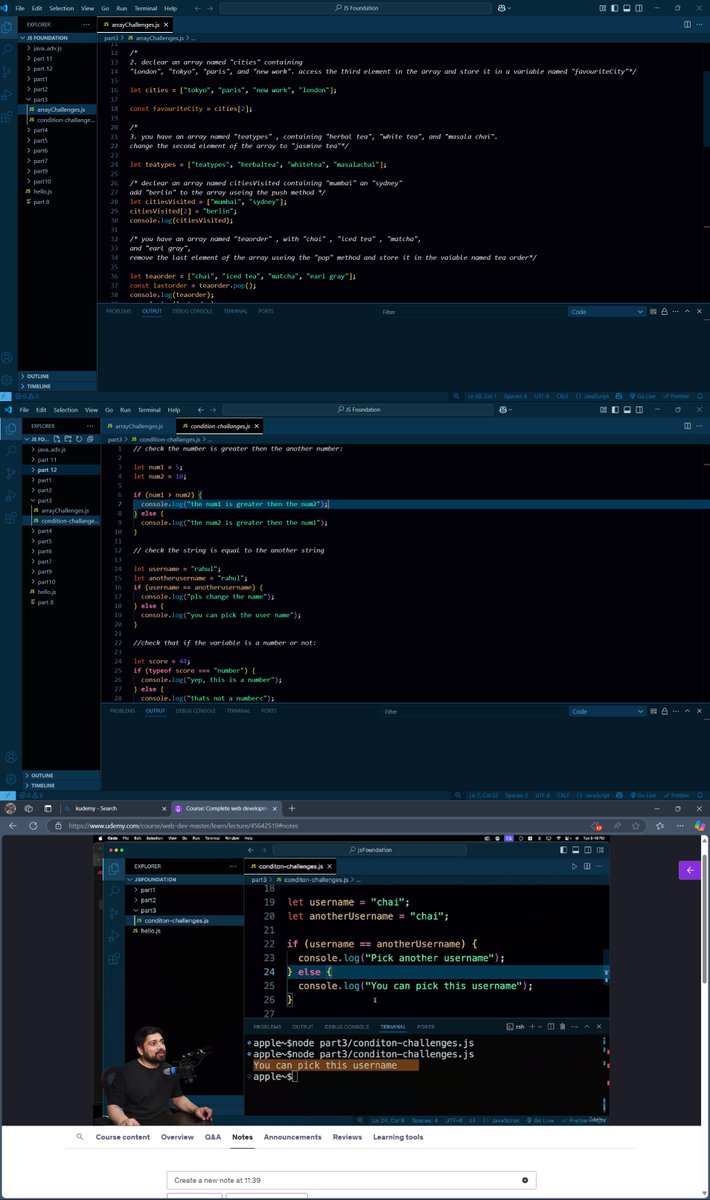Open Q&A tab on Udemy page
The image size is (710, 1200).
point(213,1137)
